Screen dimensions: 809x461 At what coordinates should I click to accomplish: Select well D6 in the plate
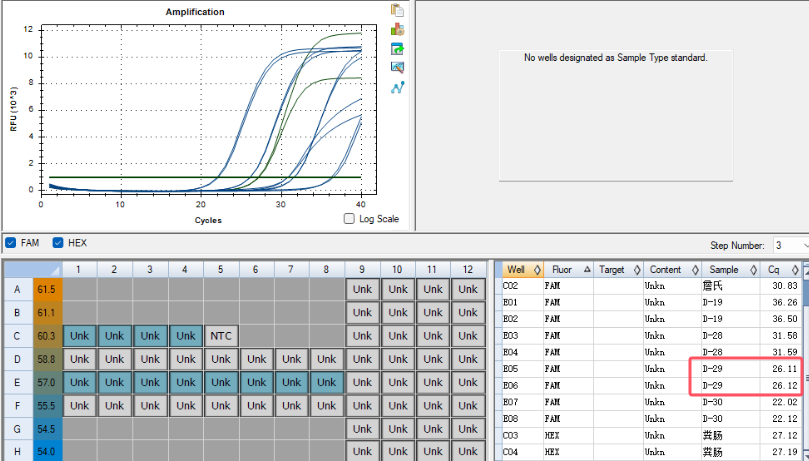tap(256, 359)
